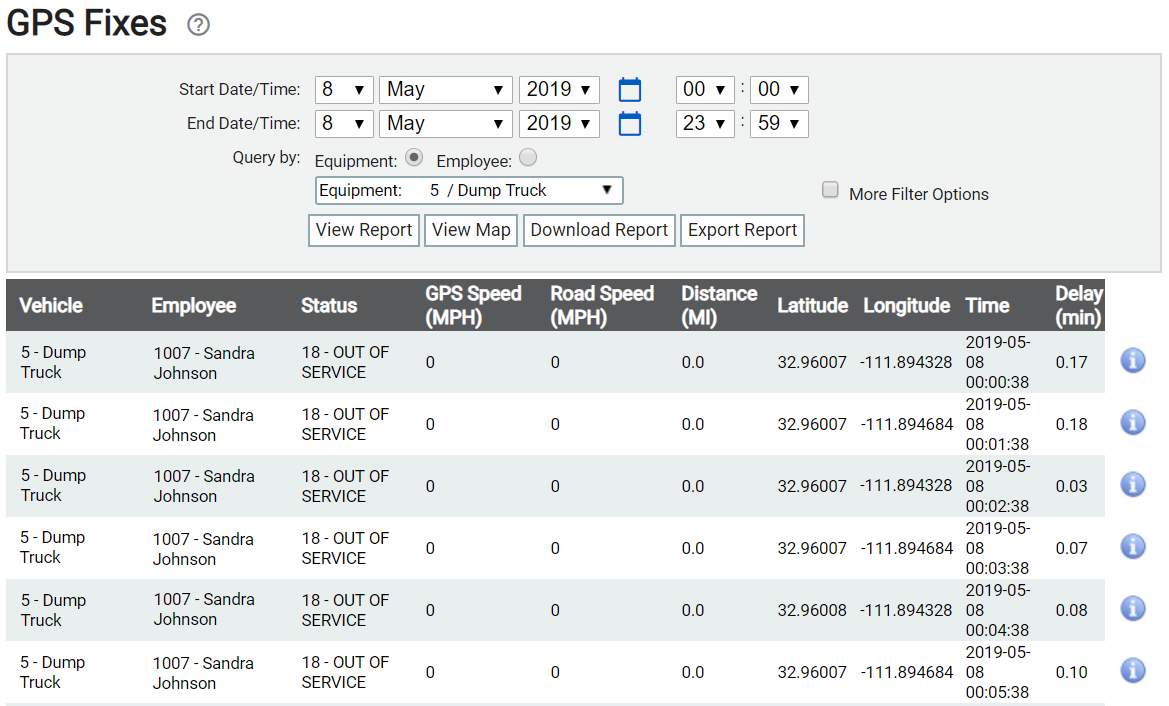Open the End Date calendar picker
The image size is (1169, 706).
pyautogui.click(x=630, y=124)
